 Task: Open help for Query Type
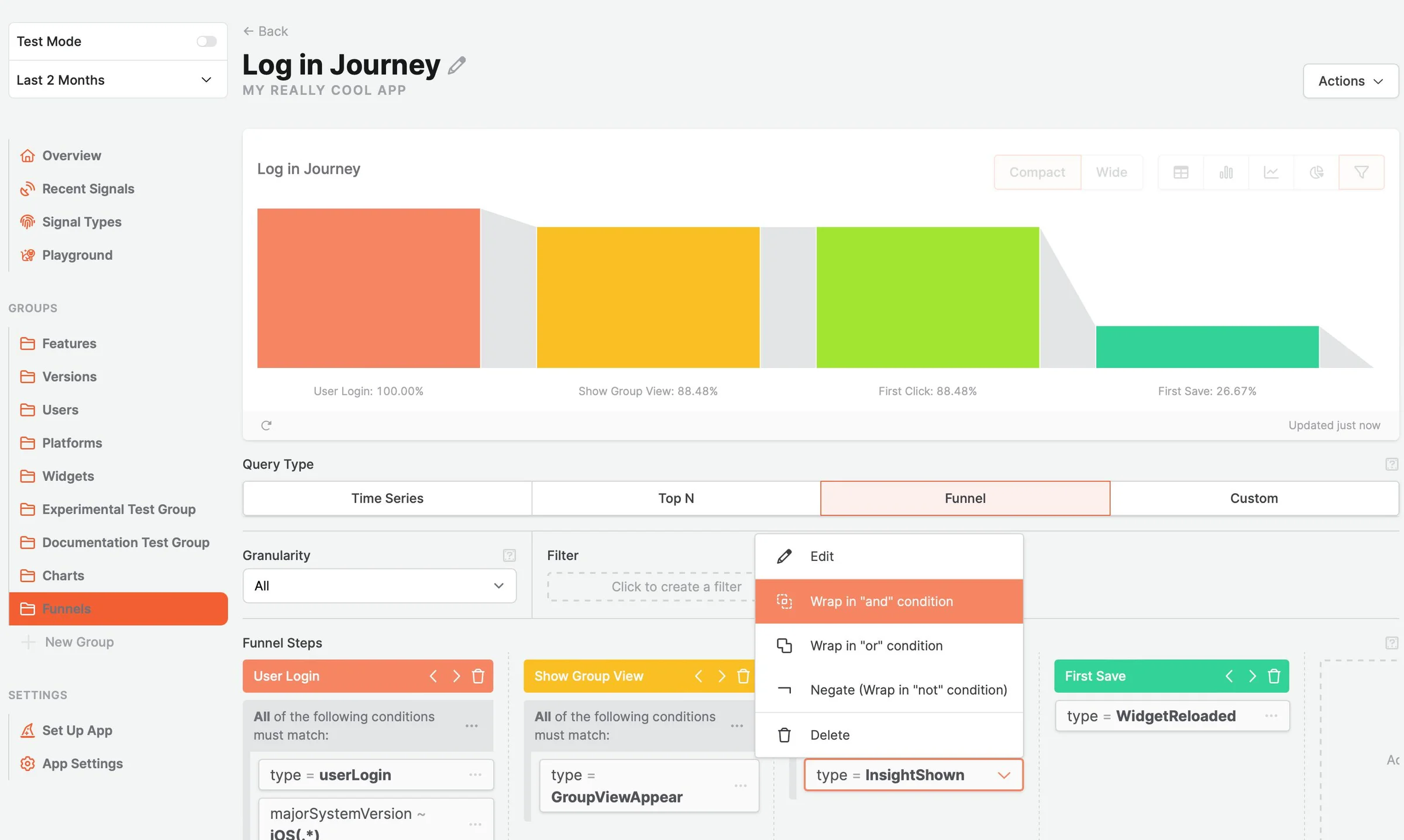1391,464
